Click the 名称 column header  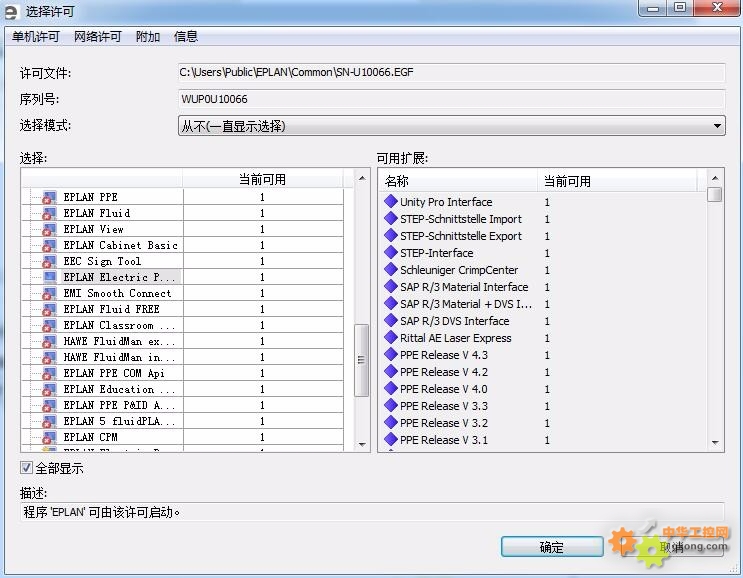click(458, 181)
